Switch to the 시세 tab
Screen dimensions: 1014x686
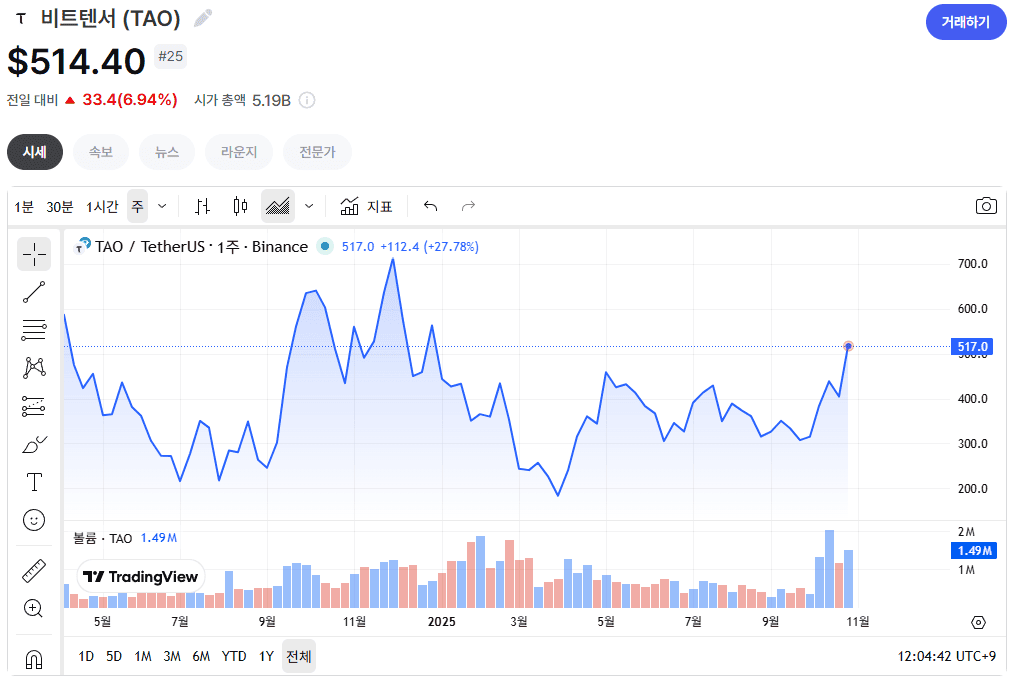pos(35,152)
